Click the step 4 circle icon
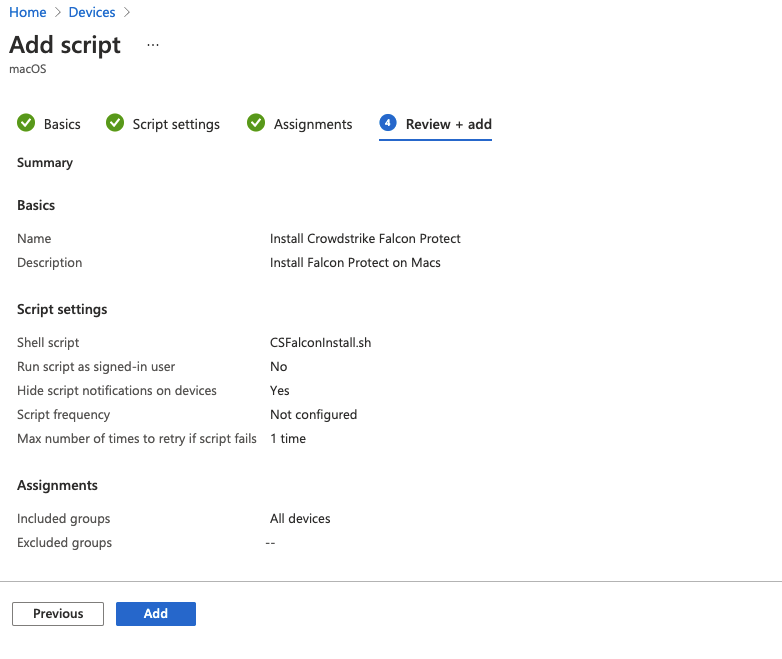Viewport: 782px width, 659px height. pyautogui.click(x=388, y=123)
